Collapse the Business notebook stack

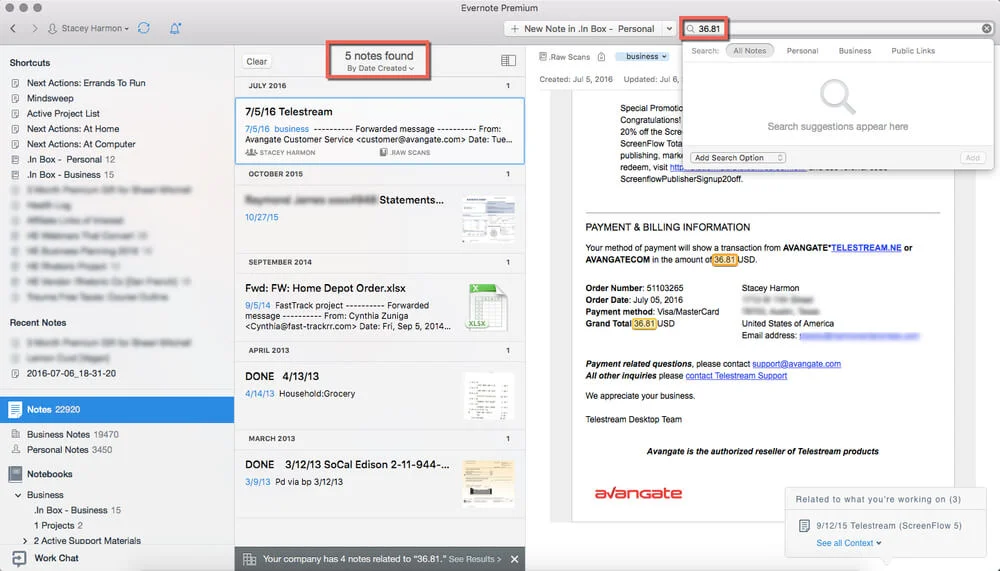pos(18,494)
